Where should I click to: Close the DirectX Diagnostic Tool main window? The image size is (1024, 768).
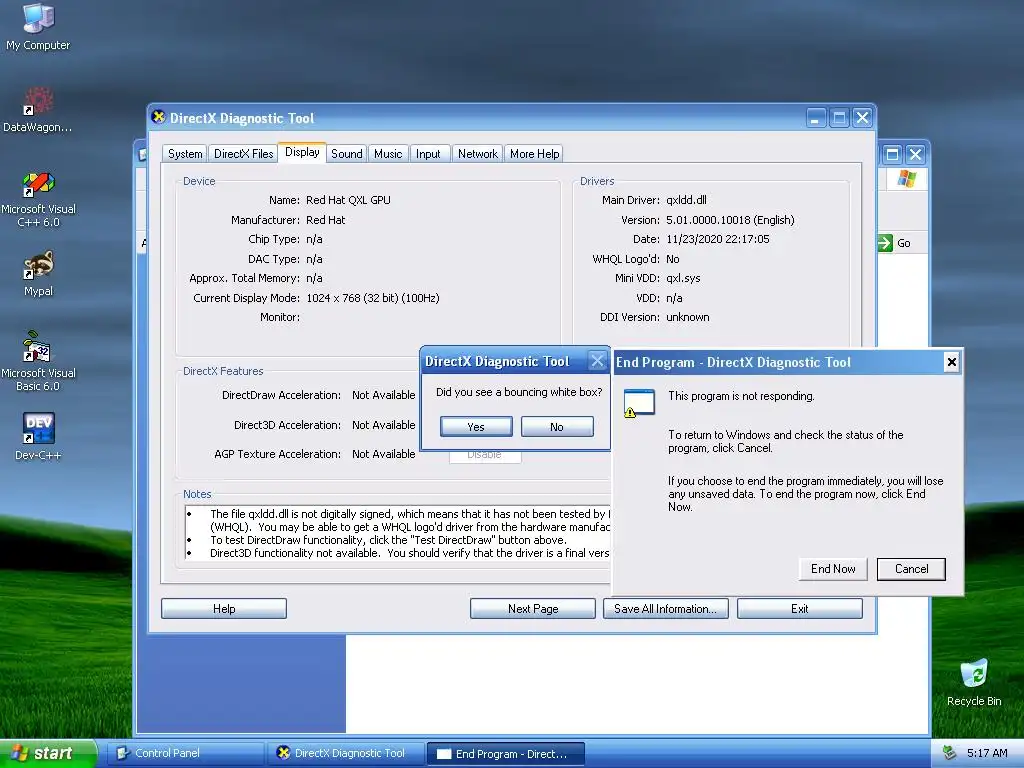863,118
